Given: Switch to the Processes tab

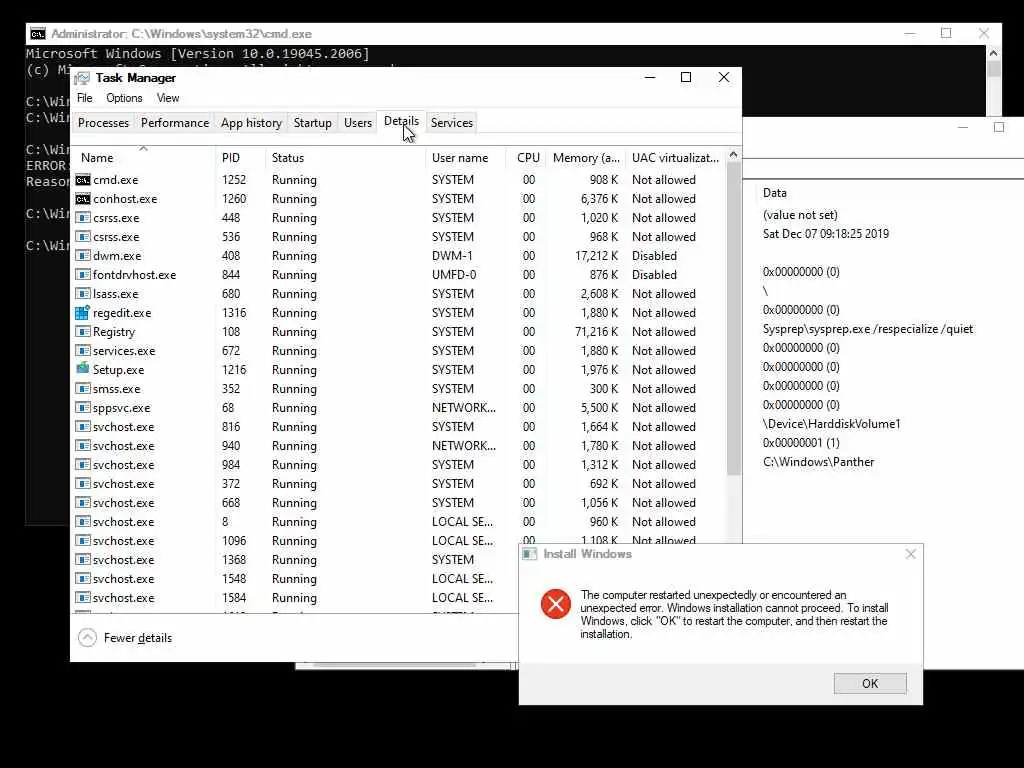Looking at the screenshot, I should tap(103, 123).
